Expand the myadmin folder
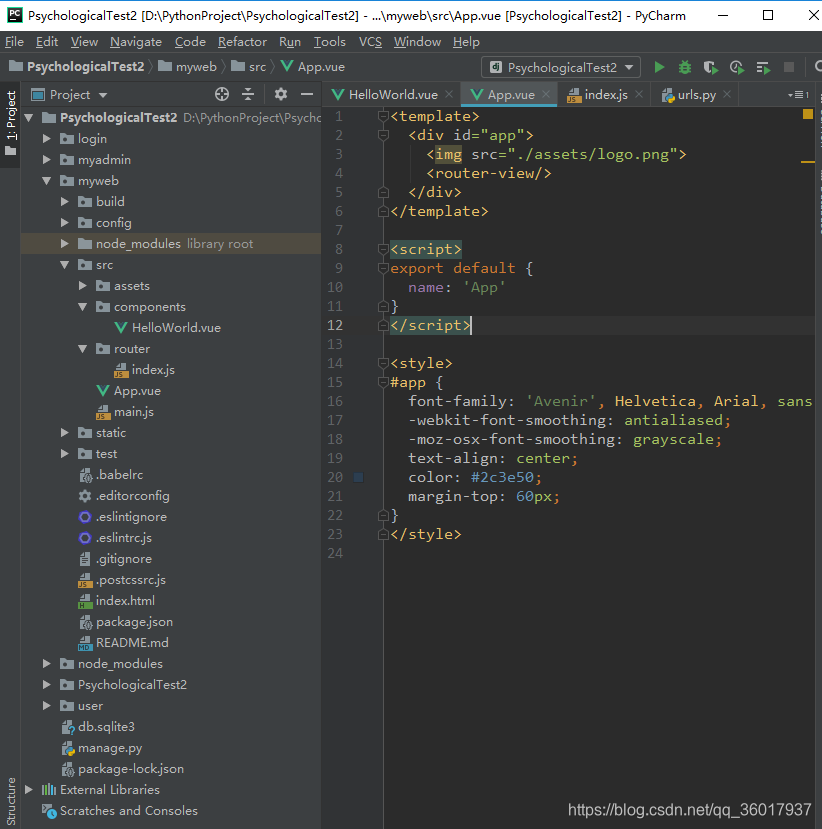 click(x=47, y=160)
